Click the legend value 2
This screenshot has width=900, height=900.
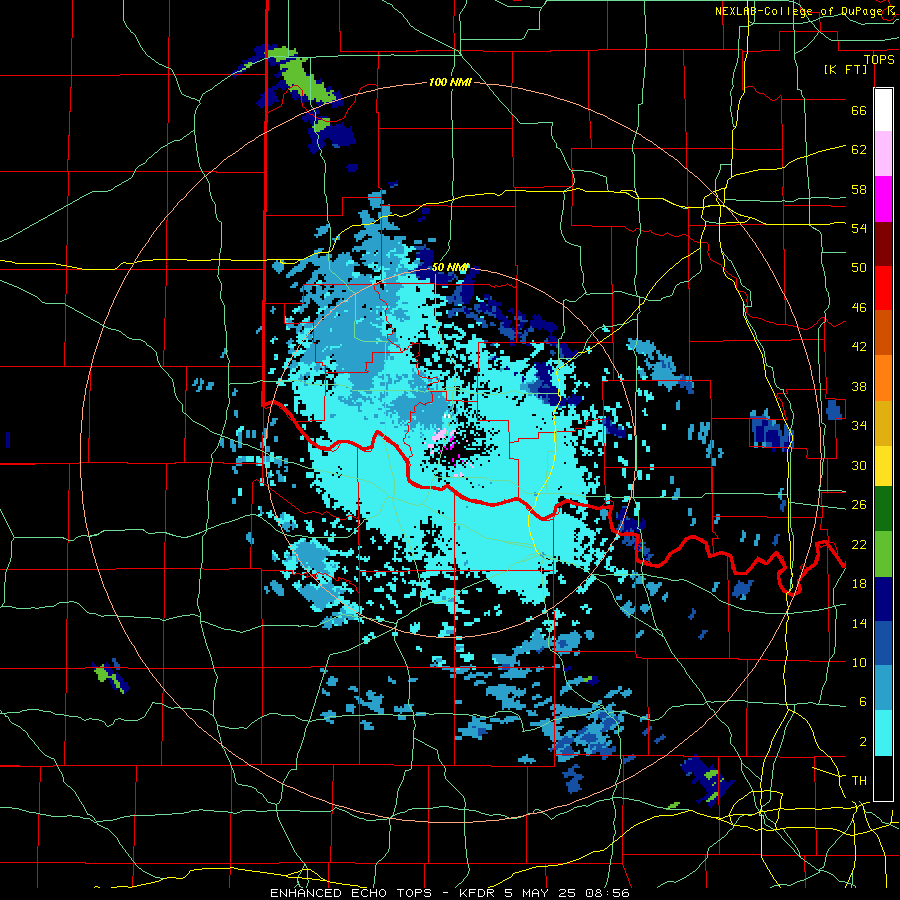[x=862, y=742]
